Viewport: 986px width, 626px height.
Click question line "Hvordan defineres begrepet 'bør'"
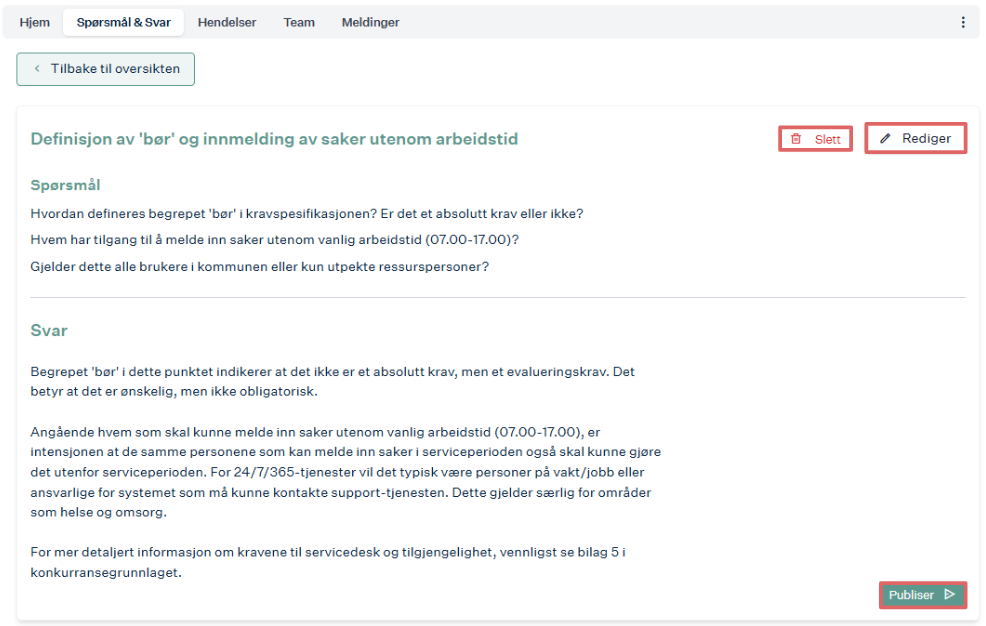click(307, 214)
